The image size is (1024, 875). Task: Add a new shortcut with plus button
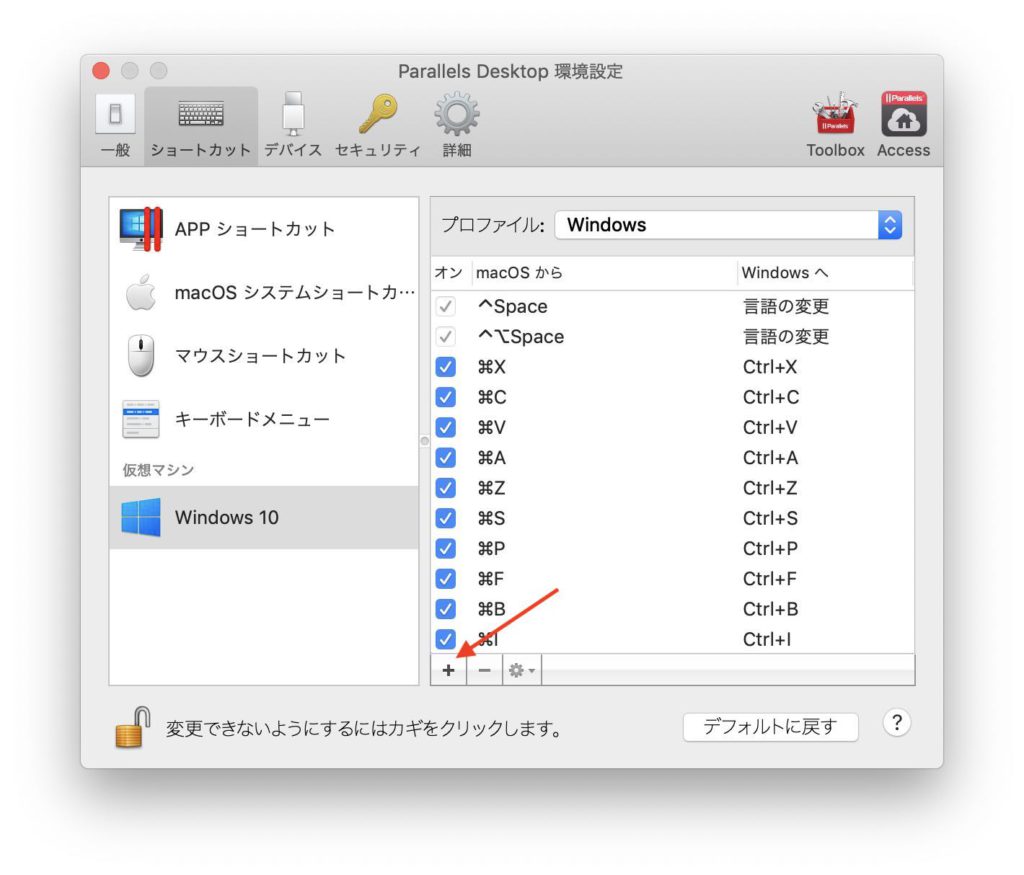[449, 670]
